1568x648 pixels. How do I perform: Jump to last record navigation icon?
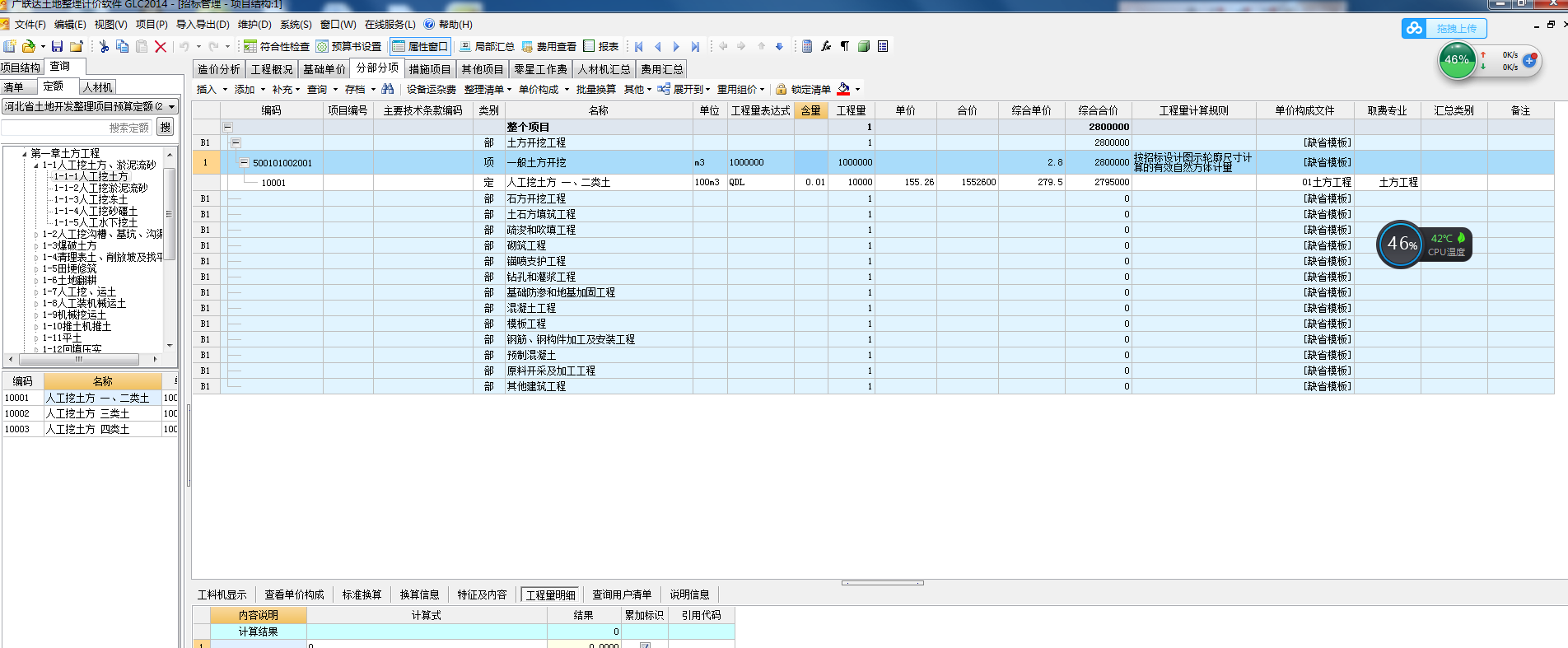tap(695, 46)
